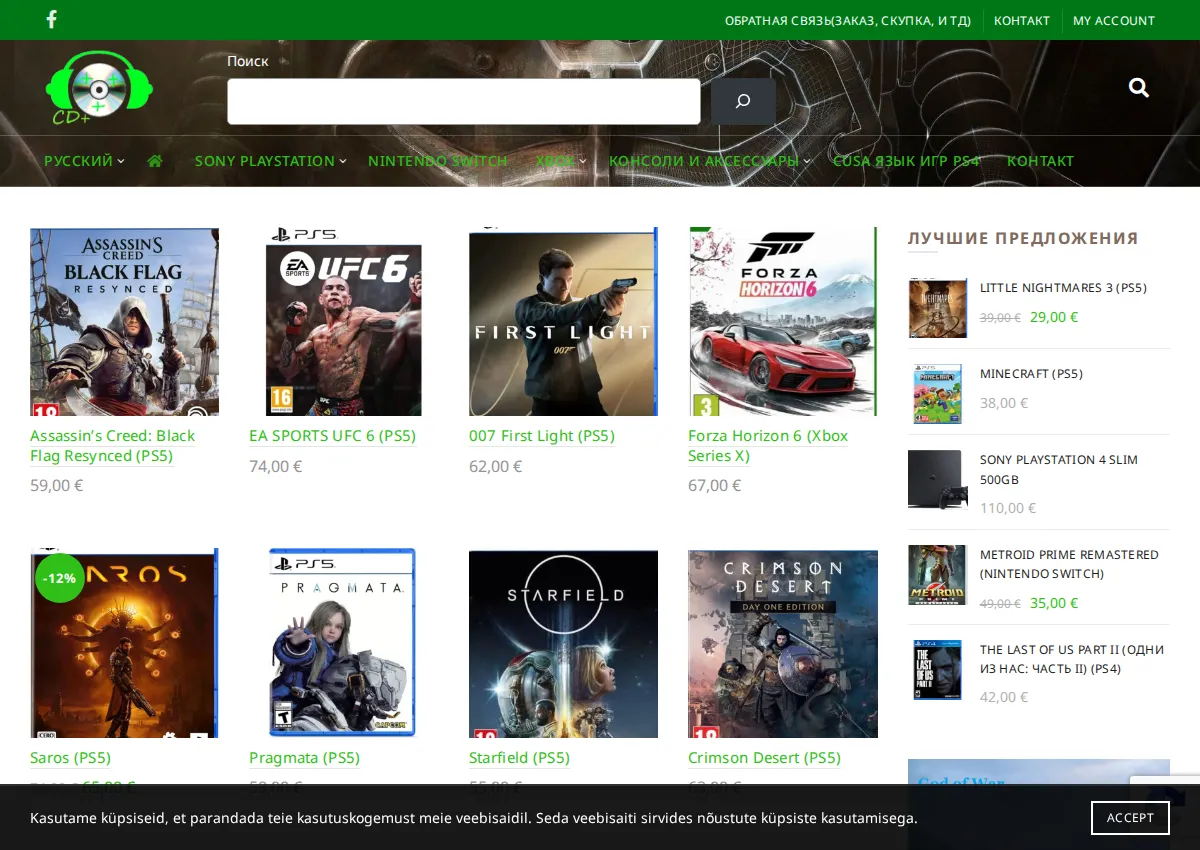The height and width of the screenshot is (850, 1200).
Task: Accept the cookie notice
Action: [1130, 817]
